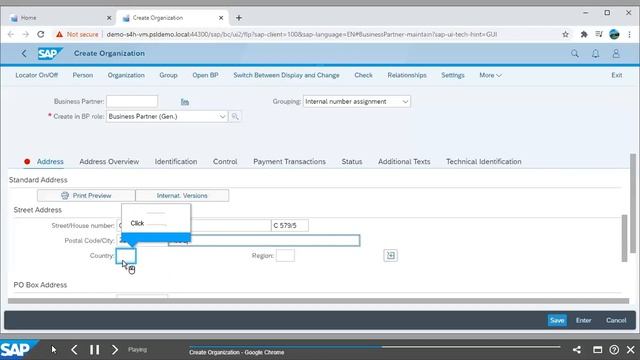Click browser back arrow
The image size is (640, 360).
pyautogui.click(x=11, y=34)
